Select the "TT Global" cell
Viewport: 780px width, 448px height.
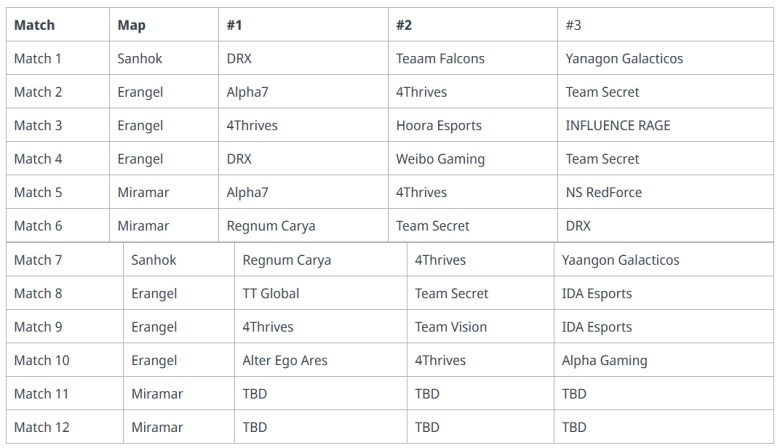pos(270,294)
